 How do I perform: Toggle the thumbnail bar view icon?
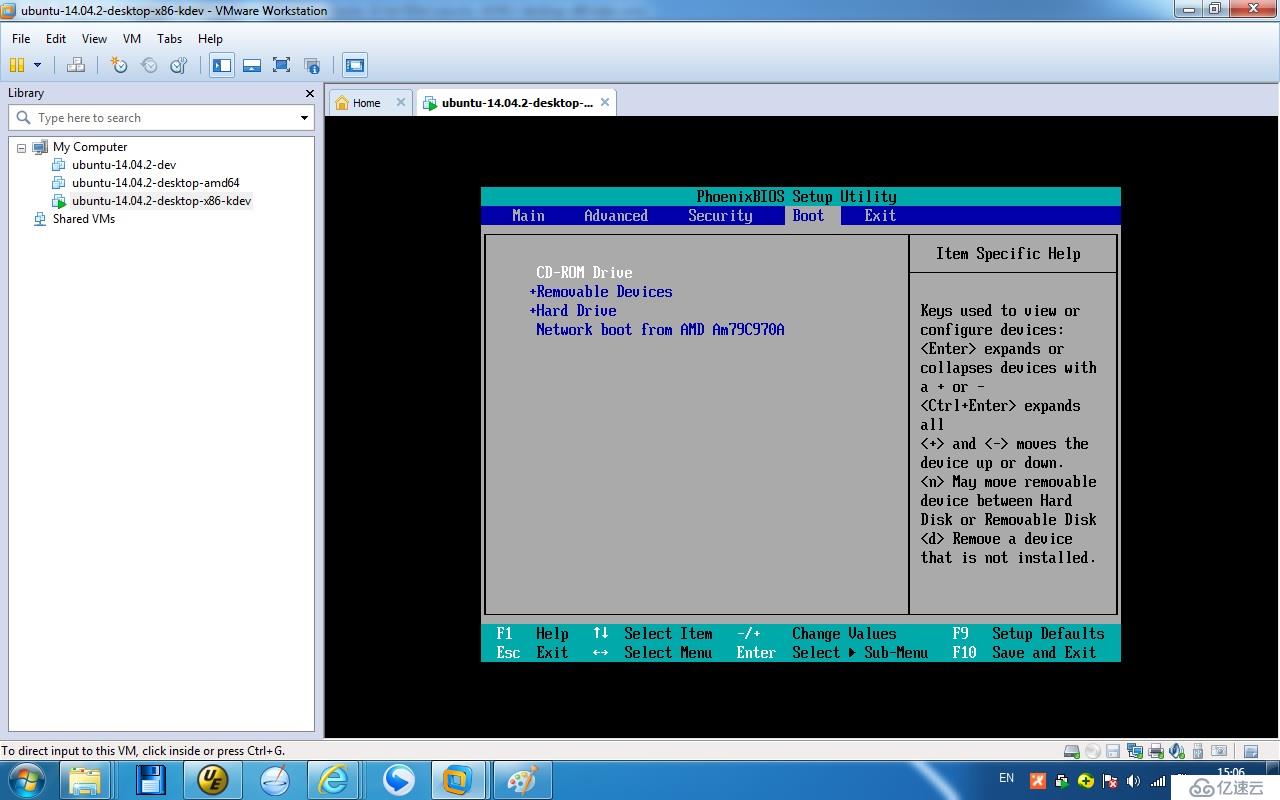click(252, 65)
